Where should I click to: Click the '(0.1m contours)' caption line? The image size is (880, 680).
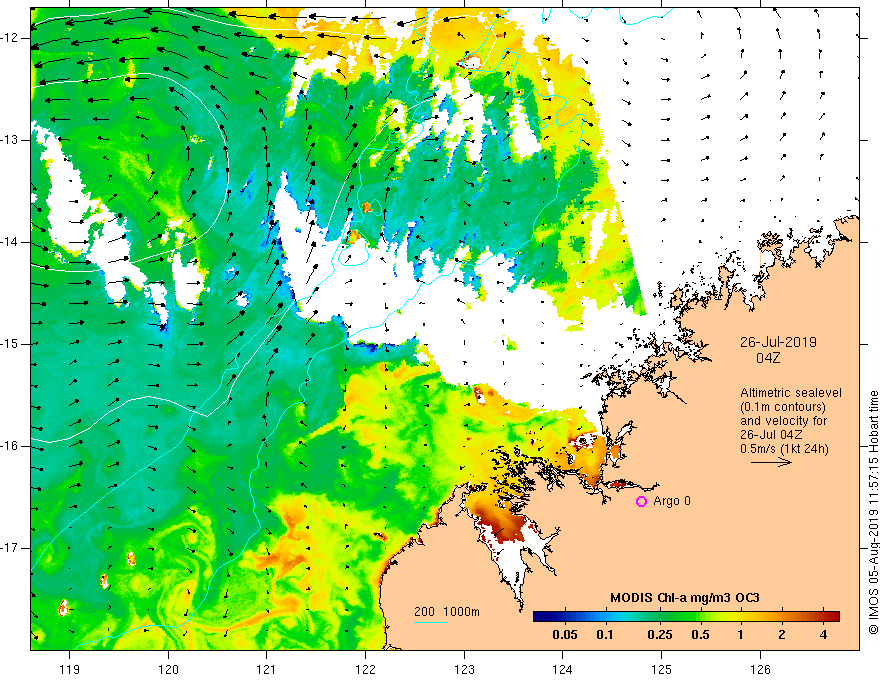(x=783, y=407)
